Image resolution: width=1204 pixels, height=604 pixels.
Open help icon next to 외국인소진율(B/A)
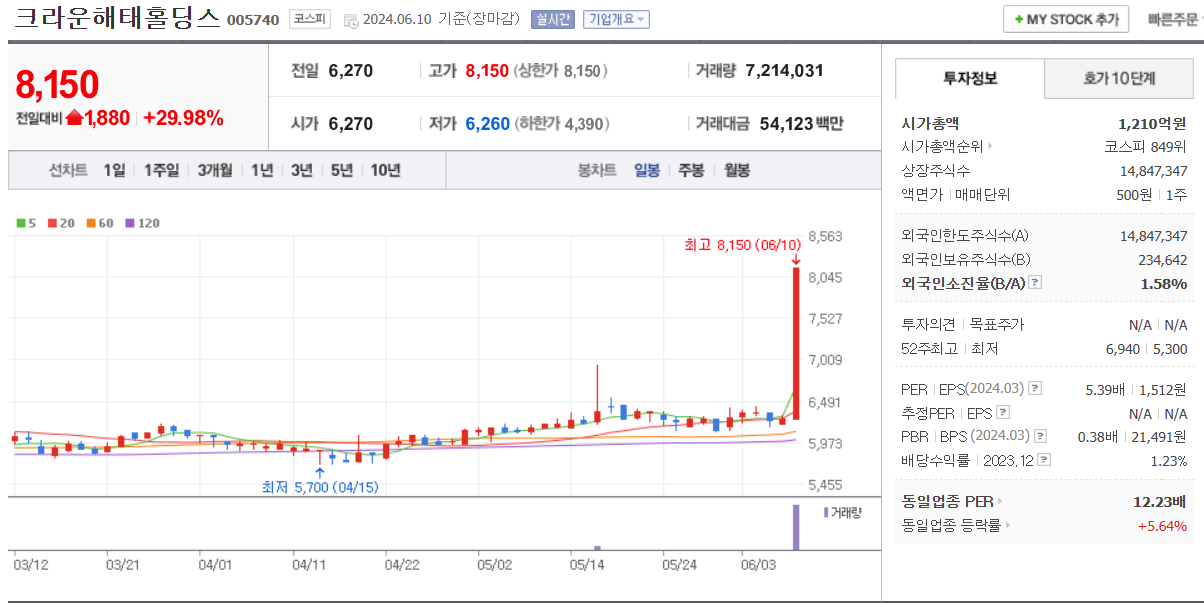pos(1035,283)
